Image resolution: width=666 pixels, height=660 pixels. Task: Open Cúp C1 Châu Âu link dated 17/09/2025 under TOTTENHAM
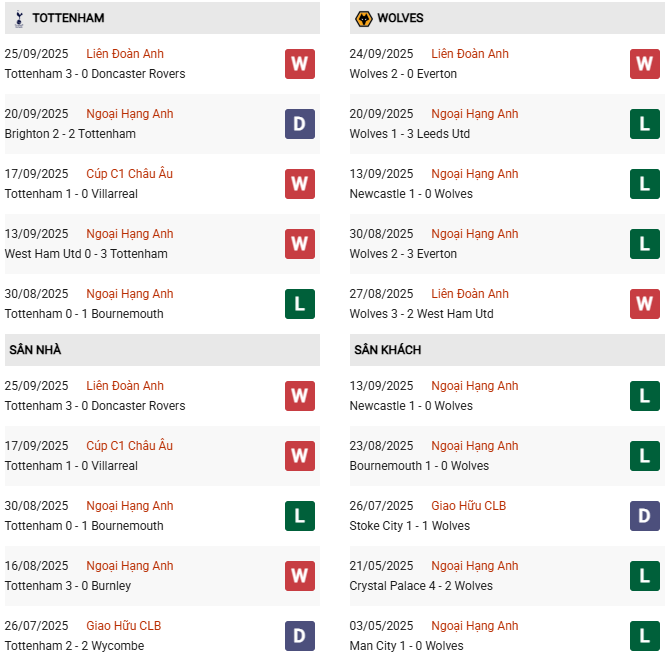click(129, 174)
